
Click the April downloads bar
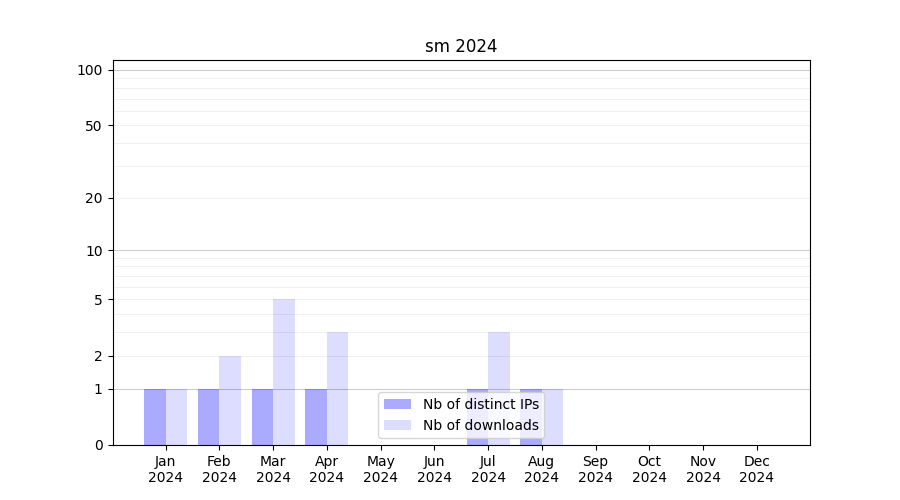pos(338,388)
